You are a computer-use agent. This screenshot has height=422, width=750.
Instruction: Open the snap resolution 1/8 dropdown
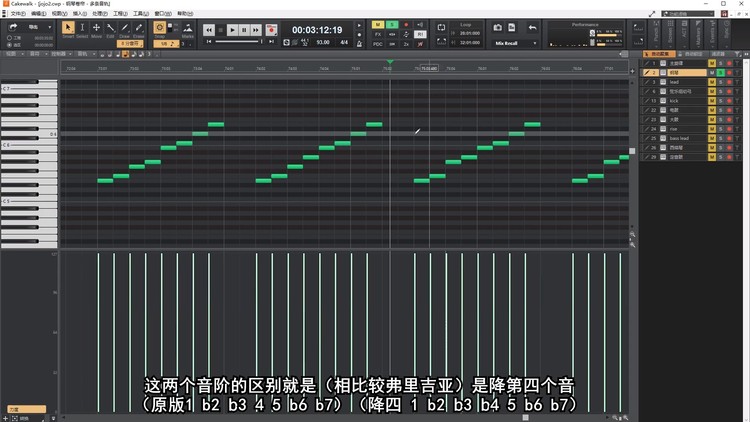tap(166, 44)
